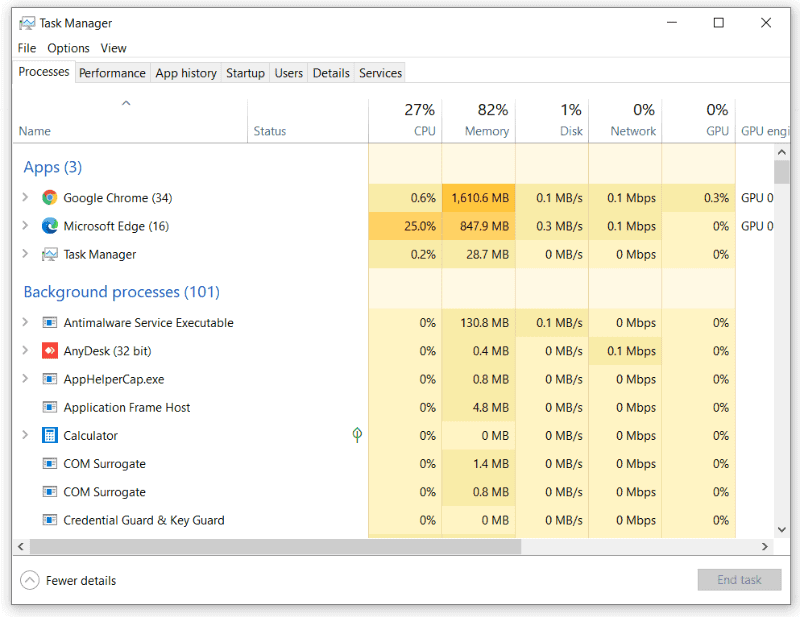Expand the Google Chrome process group

pos(25,198)
